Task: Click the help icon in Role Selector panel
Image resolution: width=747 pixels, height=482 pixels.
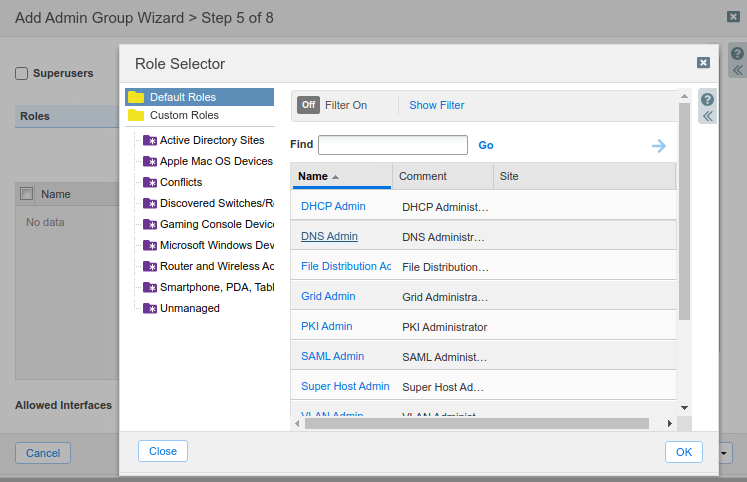Action: [707, 99]
